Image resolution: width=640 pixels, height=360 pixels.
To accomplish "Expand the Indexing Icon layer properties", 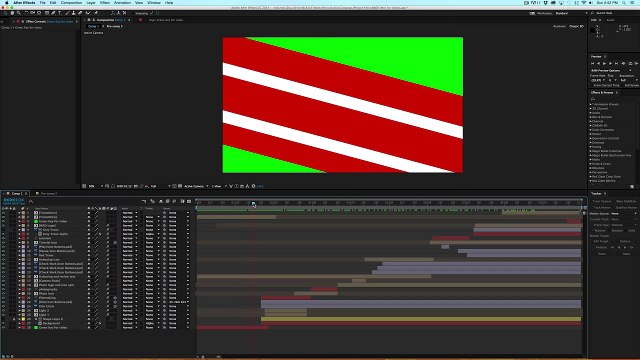I will pos(19,260).
